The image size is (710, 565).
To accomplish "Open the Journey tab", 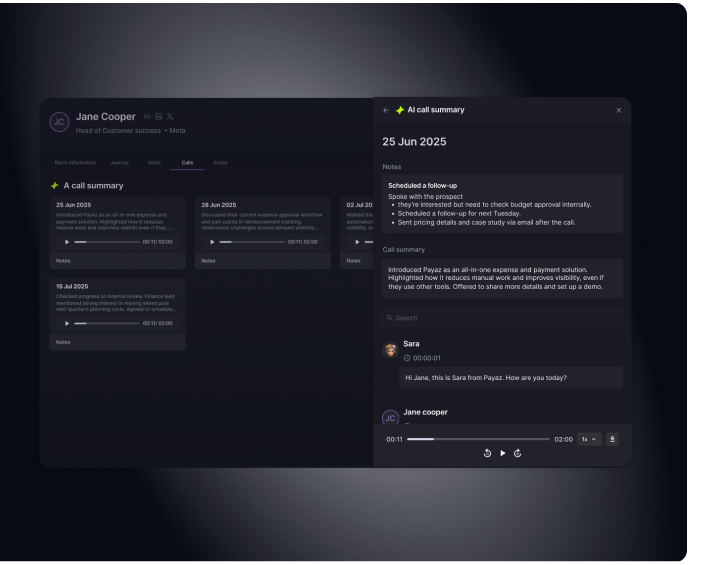I will click(x=119, y=162).
